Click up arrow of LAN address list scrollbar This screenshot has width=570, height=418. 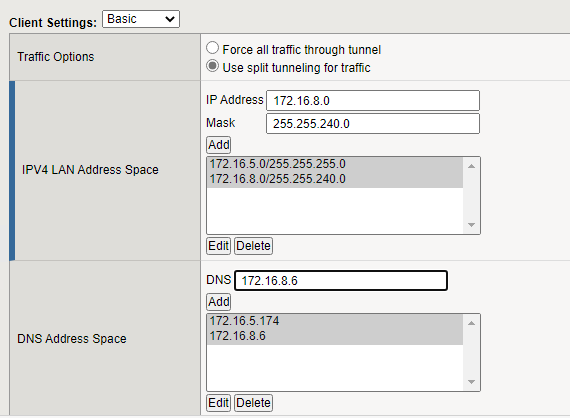(x=471, y=166)
